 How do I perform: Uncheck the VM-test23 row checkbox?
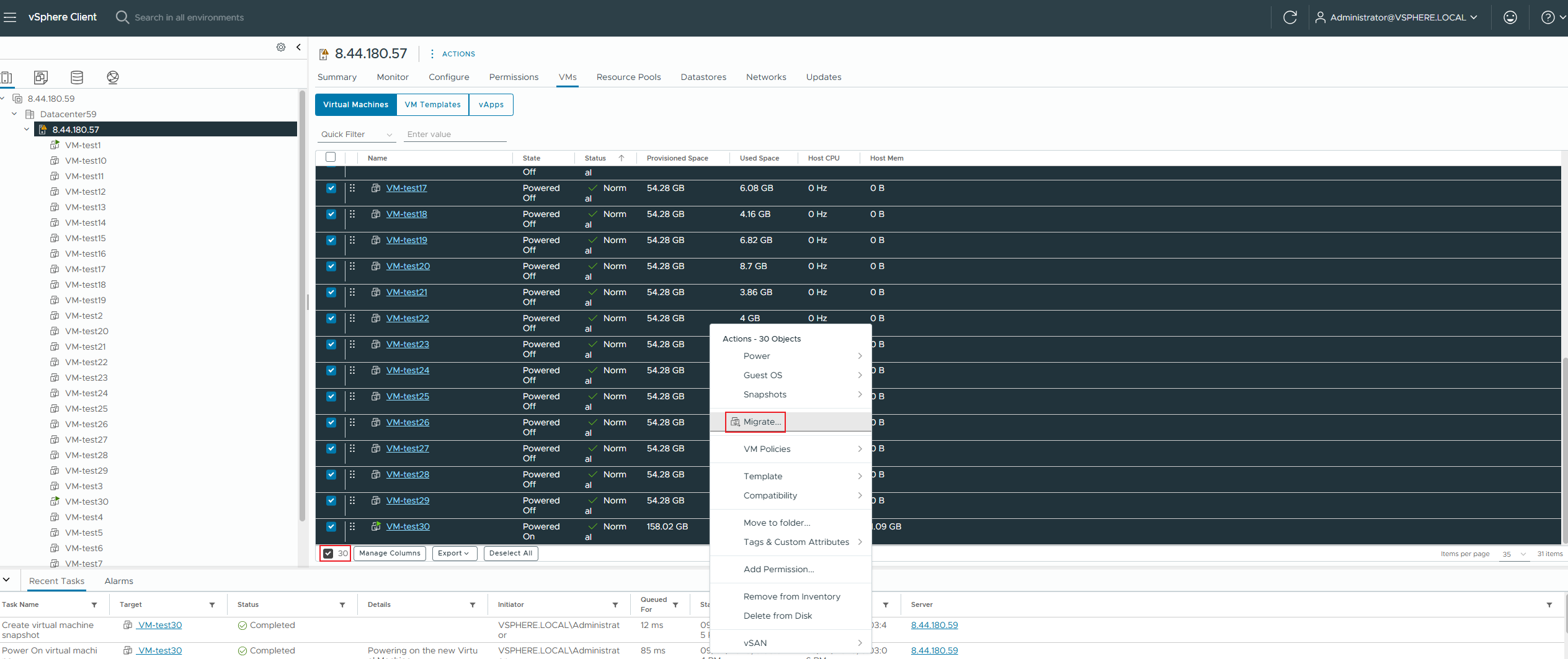click(331, 344)
